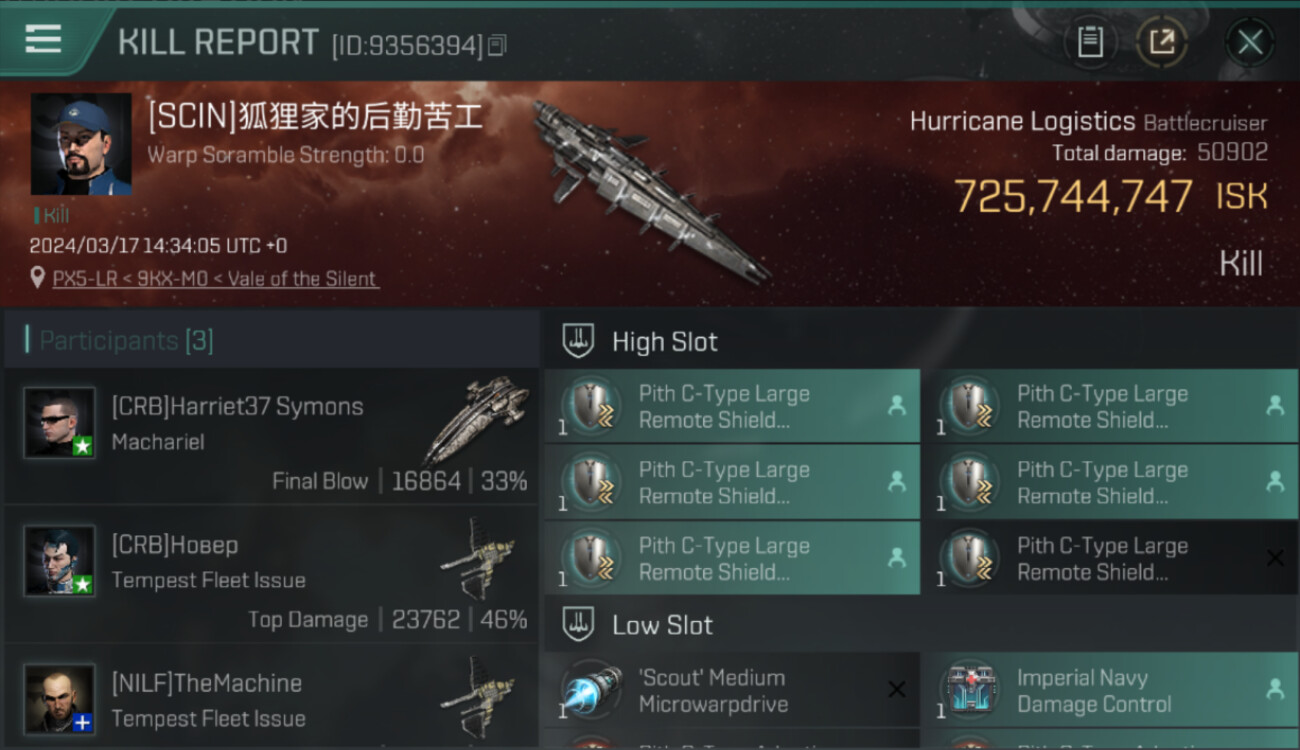Image resolution: width=1300 pixels, height=750 pixels.
Task: Follow the PX5-LR location link
Action: (x=215, y=279)
